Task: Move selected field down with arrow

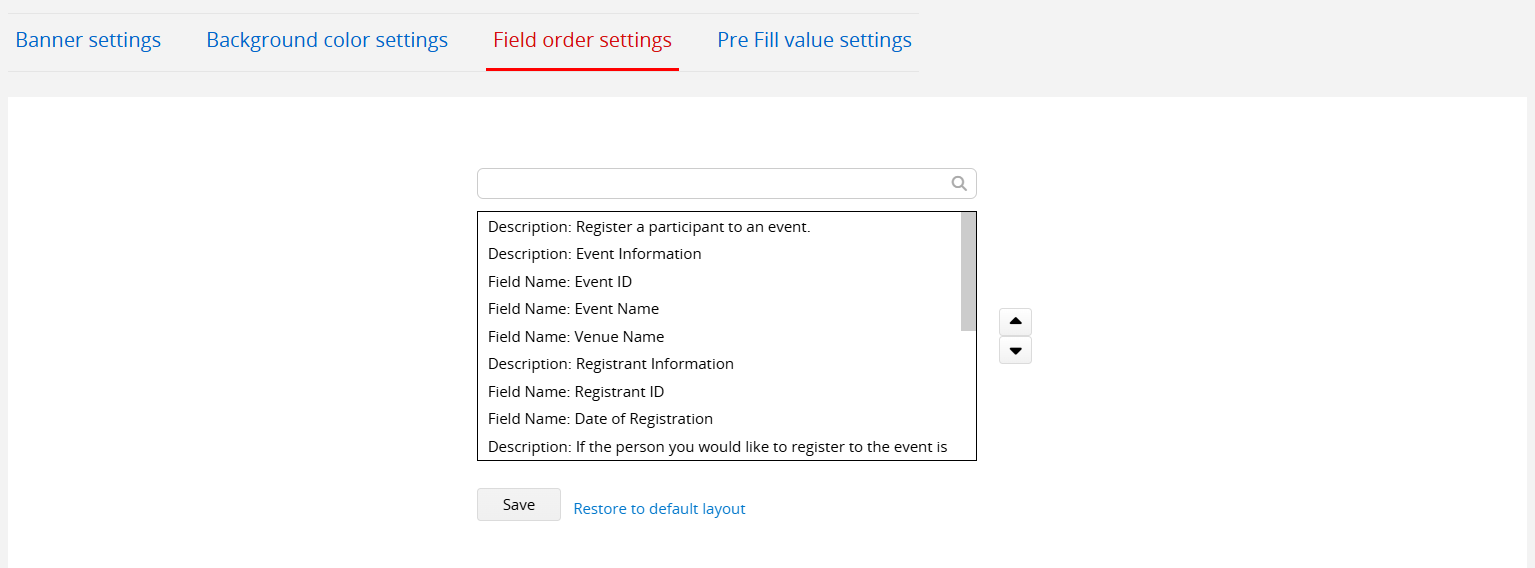Action: click(1015, 350)
